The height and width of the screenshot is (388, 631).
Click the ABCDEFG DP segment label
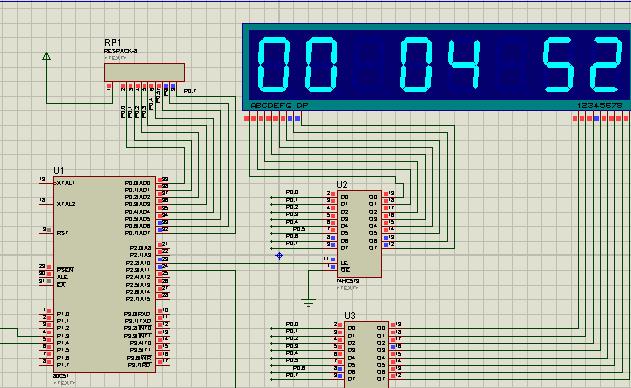tap(280, 105)
